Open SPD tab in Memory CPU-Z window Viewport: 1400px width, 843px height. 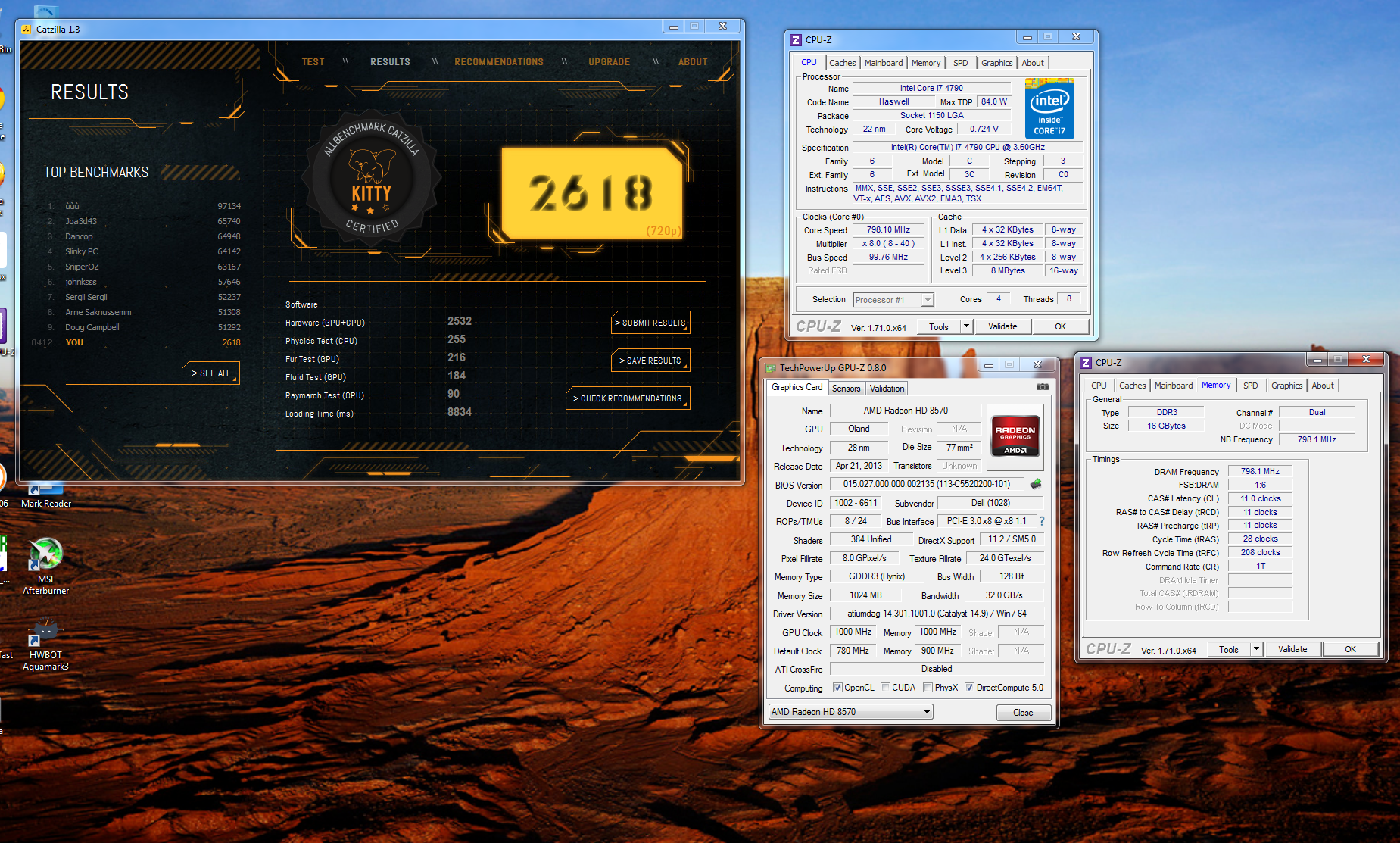1250,386
